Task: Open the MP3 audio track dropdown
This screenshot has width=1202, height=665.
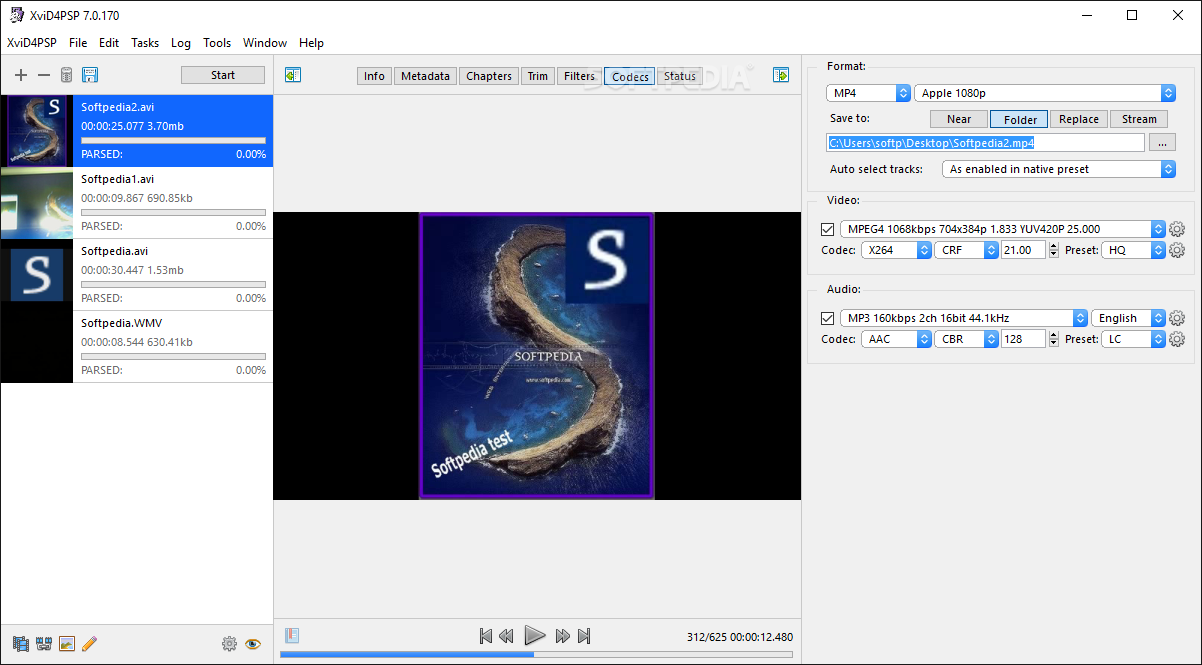Action: coord(963,318)
